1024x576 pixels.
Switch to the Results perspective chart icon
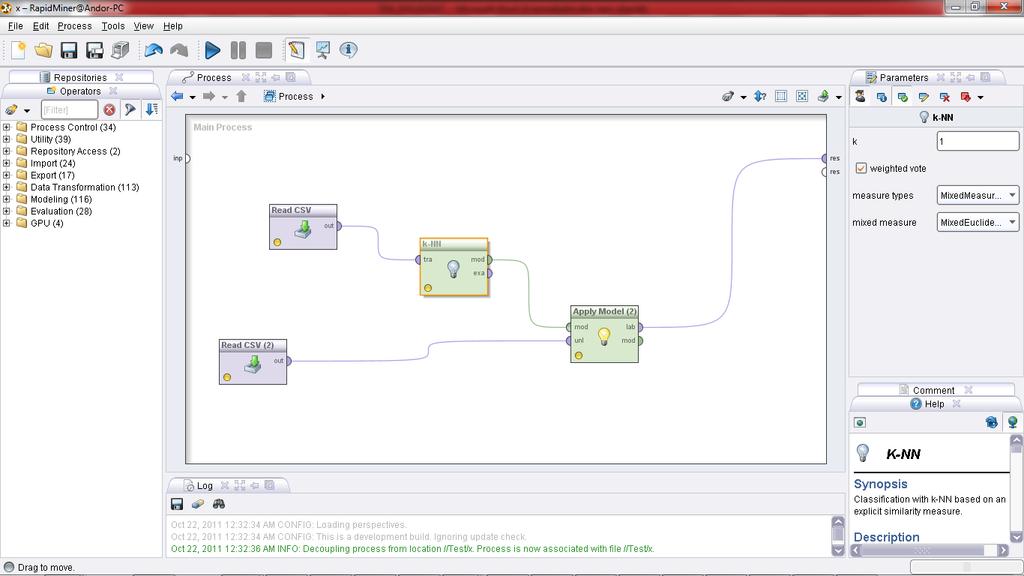[x=323, y=50]
